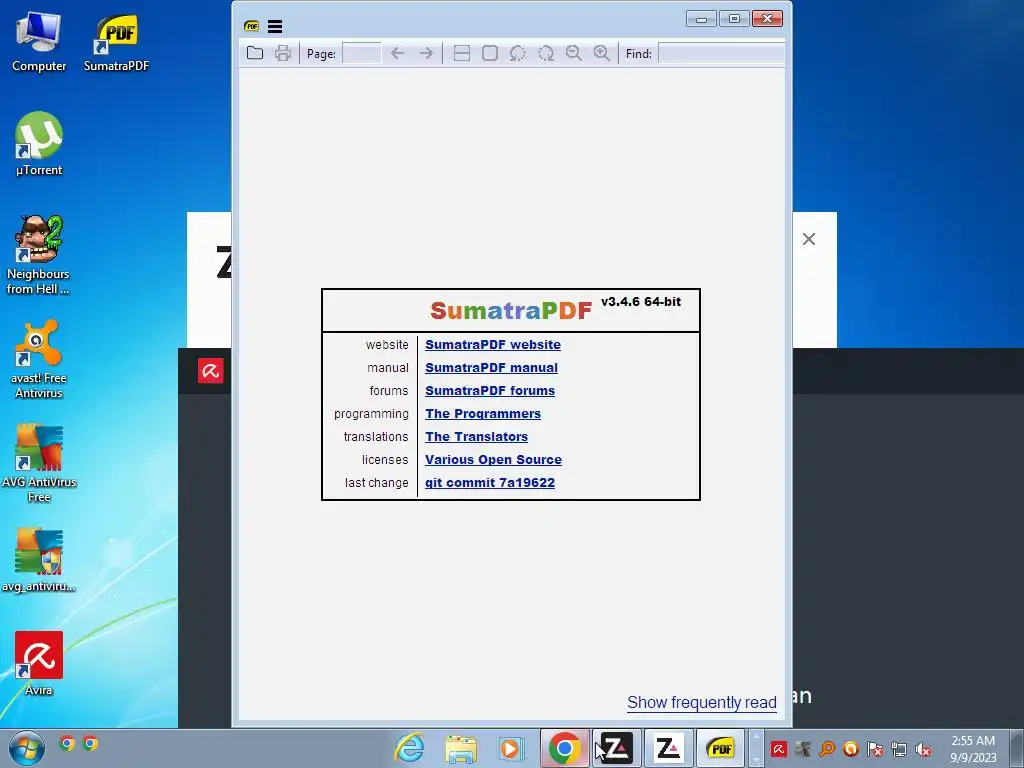
Task: Click the muted volume tray icon
Action: (923, 749)
